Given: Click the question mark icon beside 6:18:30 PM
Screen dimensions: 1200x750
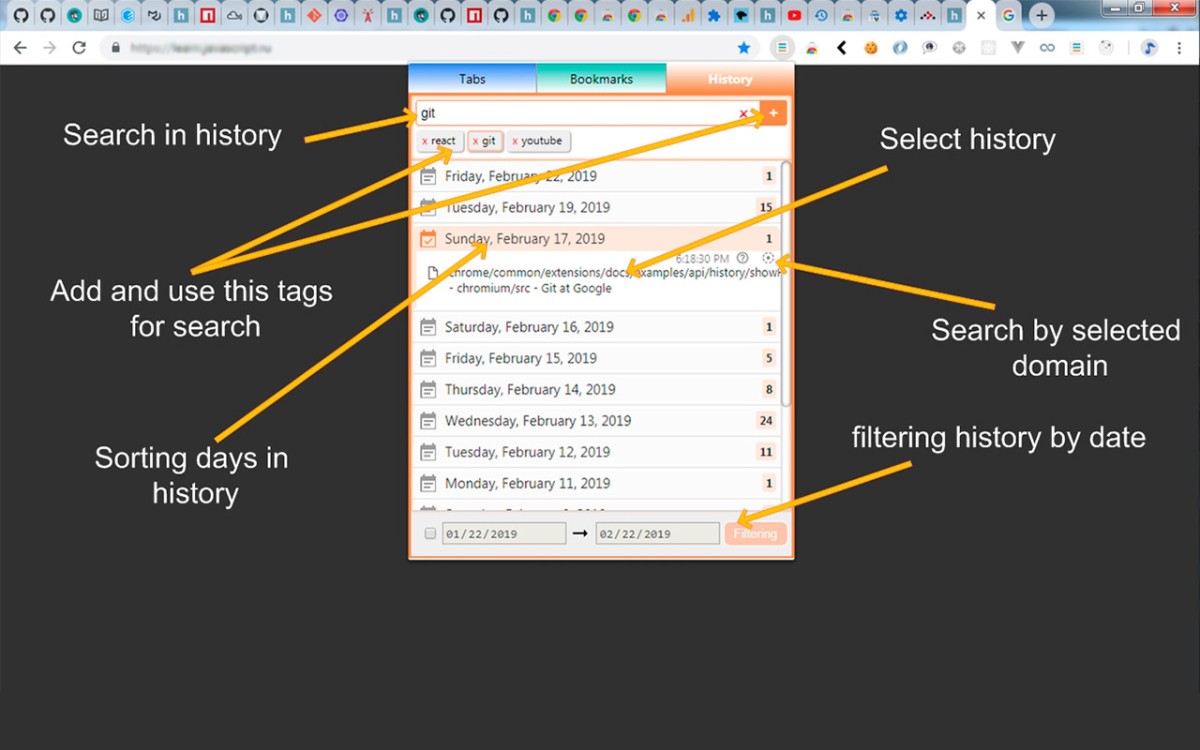Looking at the screenshot, I should pos(742,258).
